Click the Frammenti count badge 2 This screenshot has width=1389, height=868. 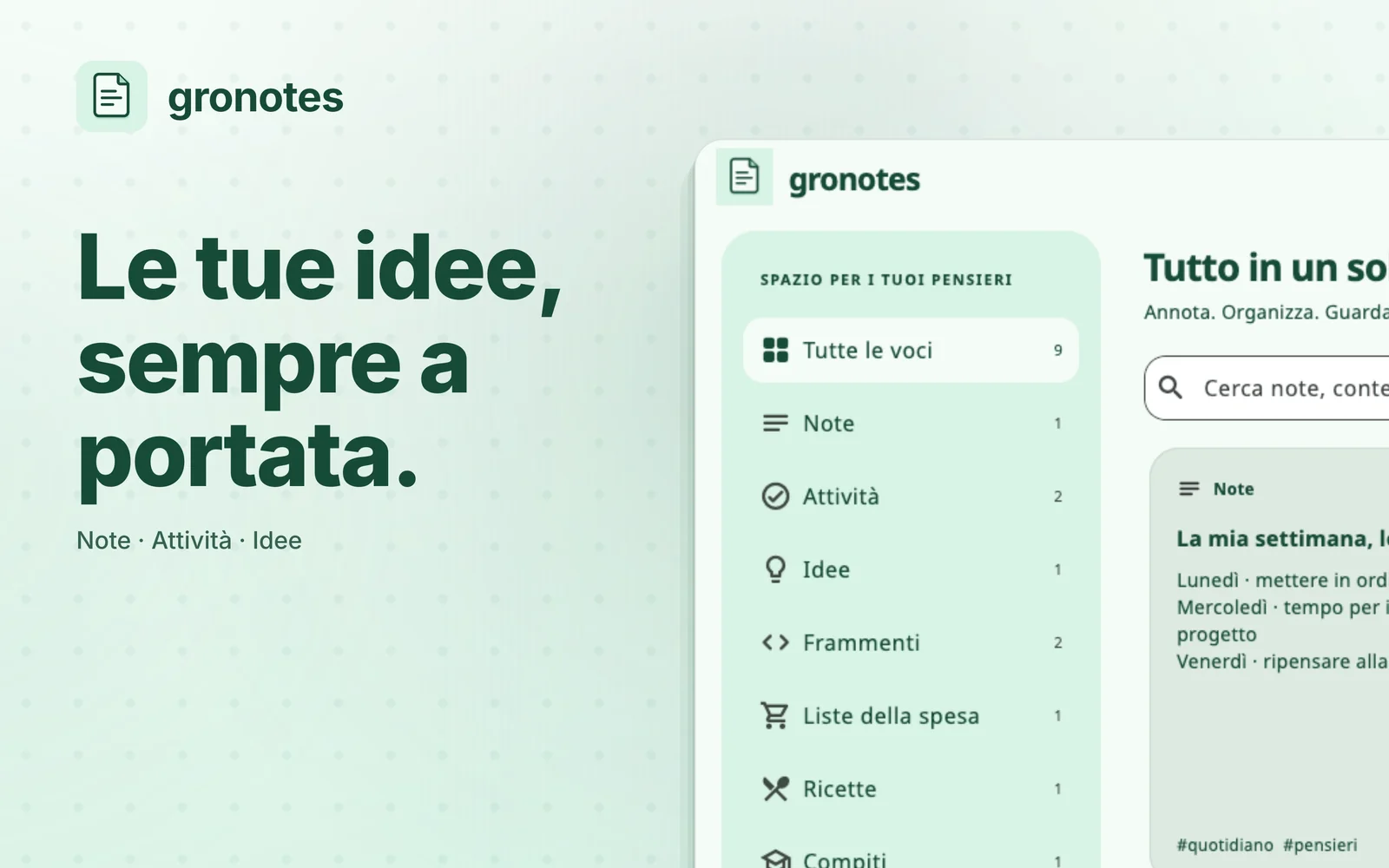coord(1057,642)
